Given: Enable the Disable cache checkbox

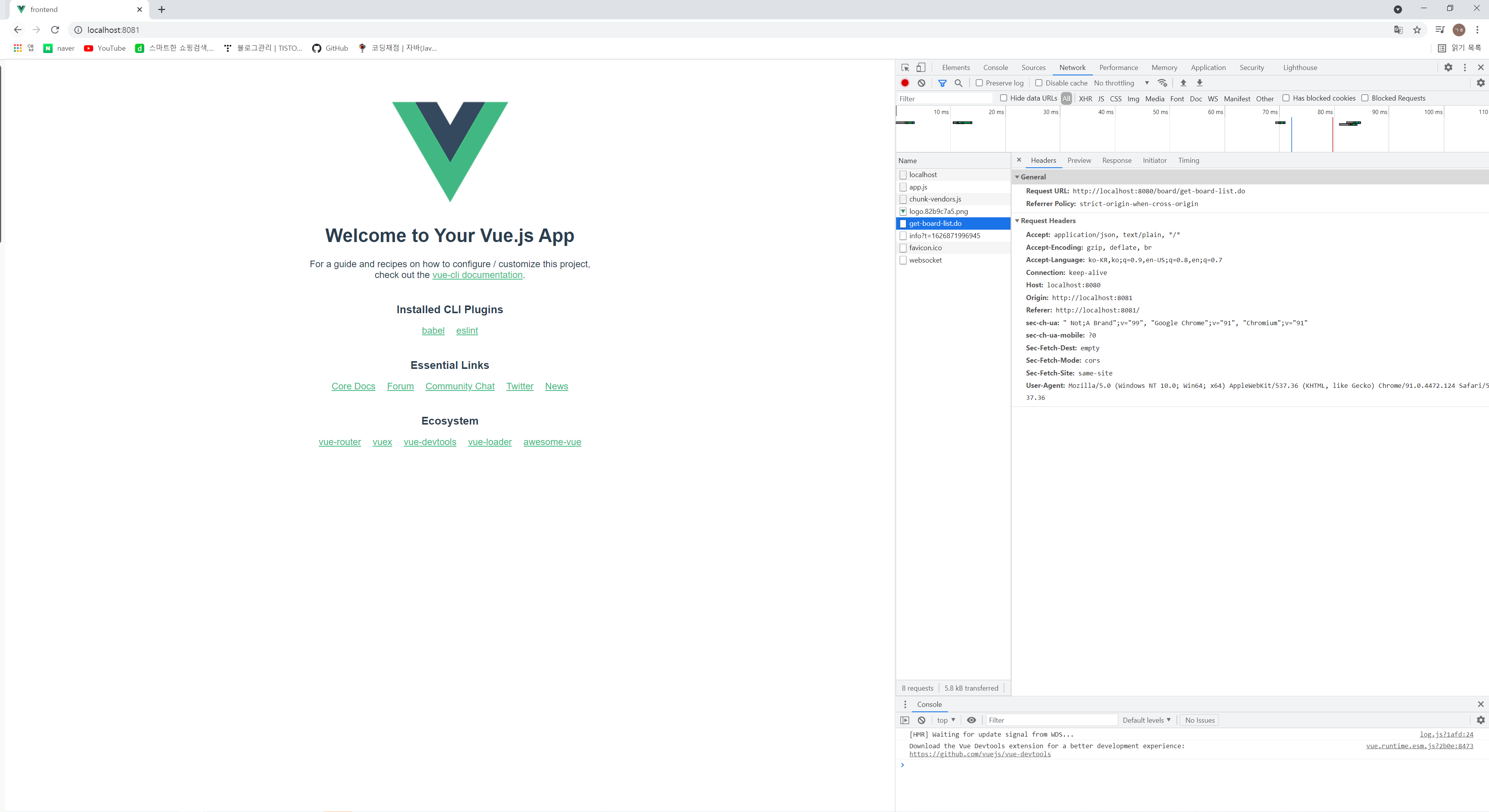Looking at the screenshot, I should tap(1039, 83).
